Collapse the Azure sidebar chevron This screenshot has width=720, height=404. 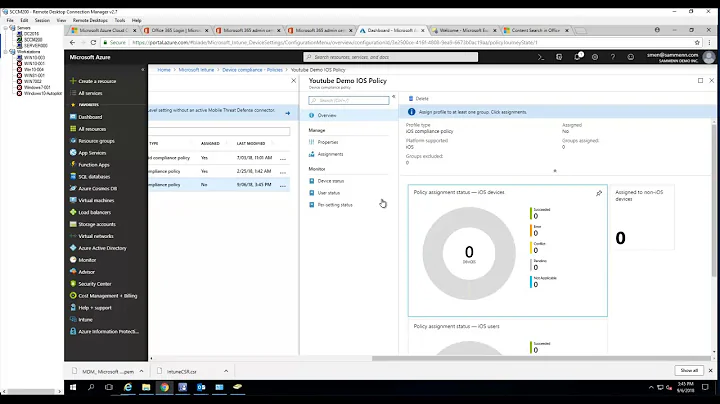tap(143, 70)
